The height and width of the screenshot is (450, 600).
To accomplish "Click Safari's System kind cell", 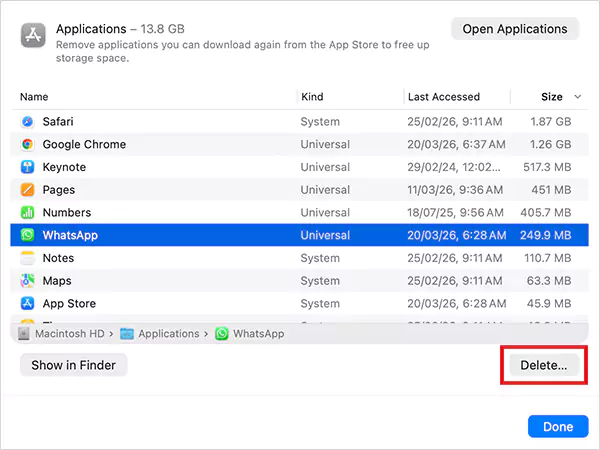I will [x=320, y=122].
